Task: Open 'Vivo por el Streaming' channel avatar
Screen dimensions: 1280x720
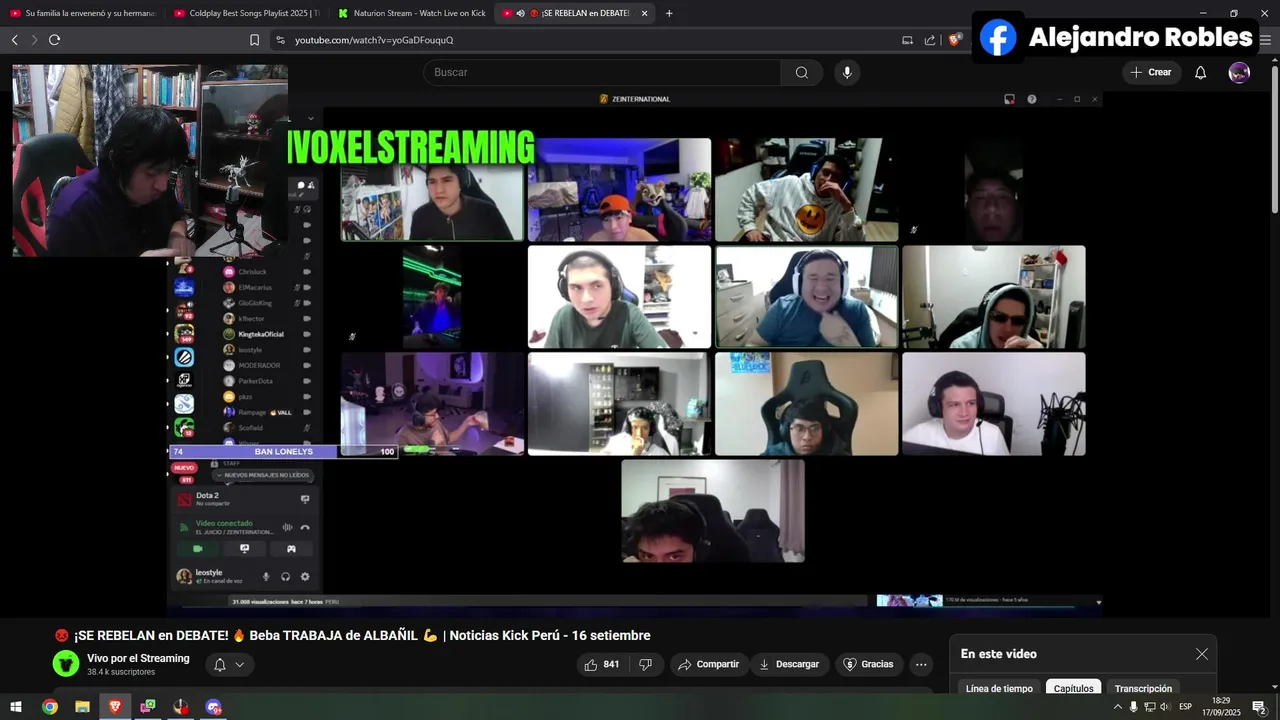Action: tap(66, 664)
